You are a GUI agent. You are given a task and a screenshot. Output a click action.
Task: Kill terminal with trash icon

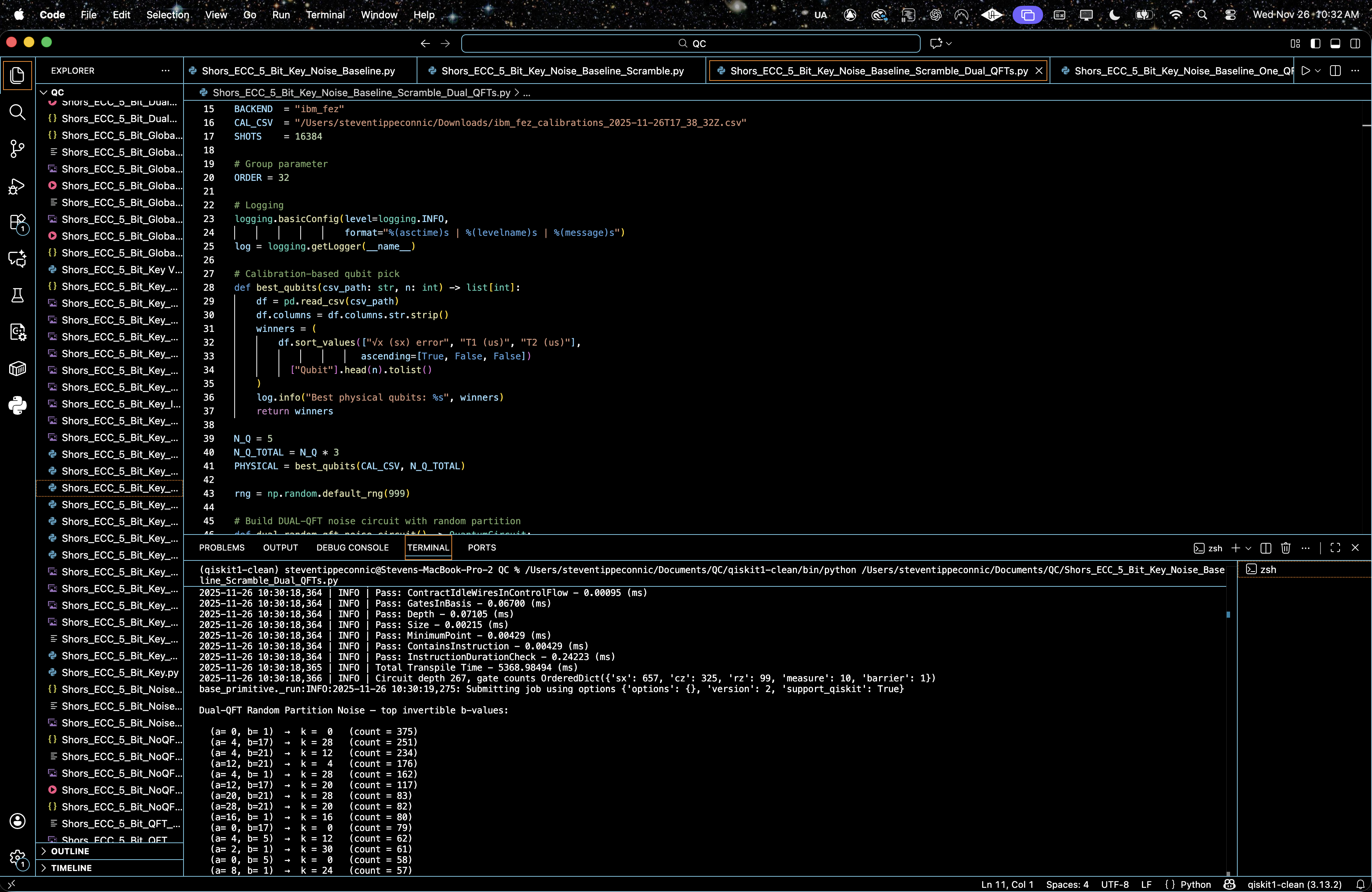pos(1285,548)
